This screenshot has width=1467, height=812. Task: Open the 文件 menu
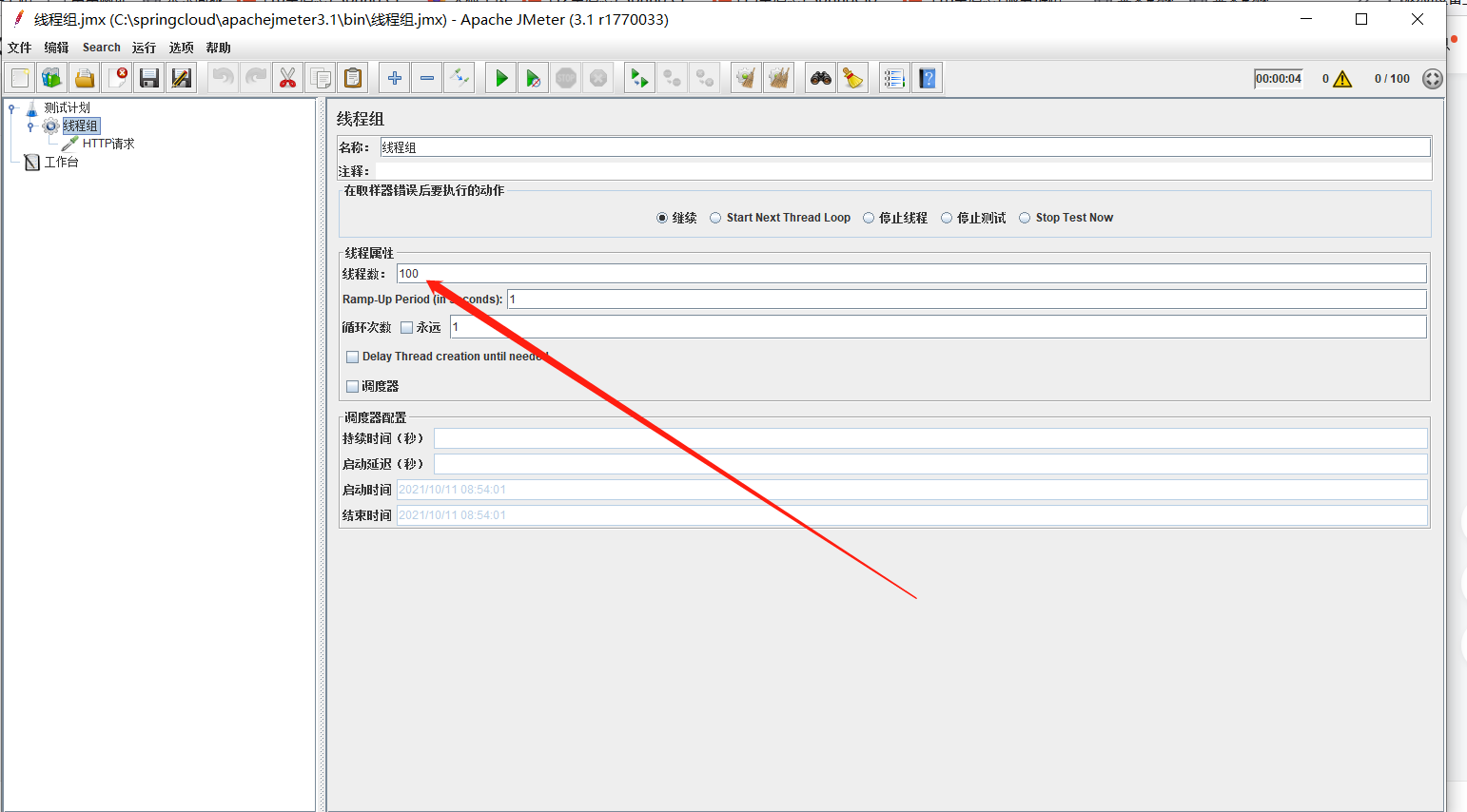coord(19,48)
